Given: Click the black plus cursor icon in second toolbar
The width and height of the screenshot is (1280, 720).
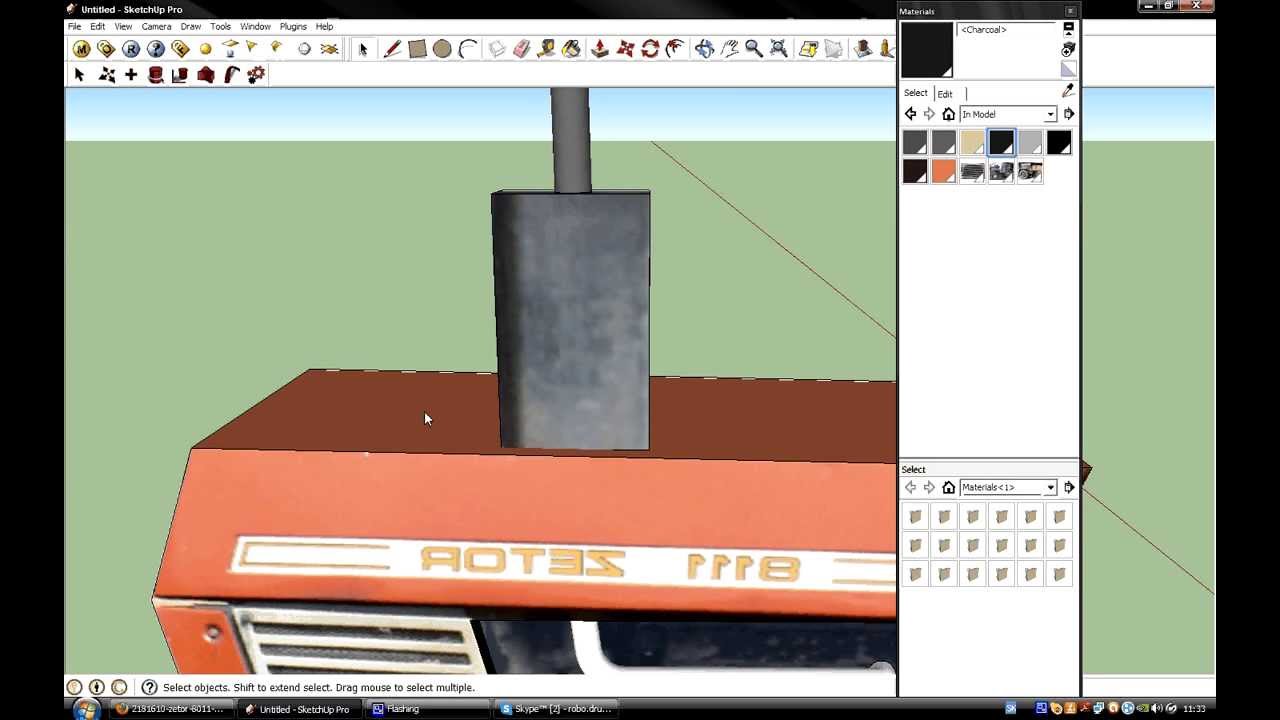Looking at the screenshot, I should point(131,75).
